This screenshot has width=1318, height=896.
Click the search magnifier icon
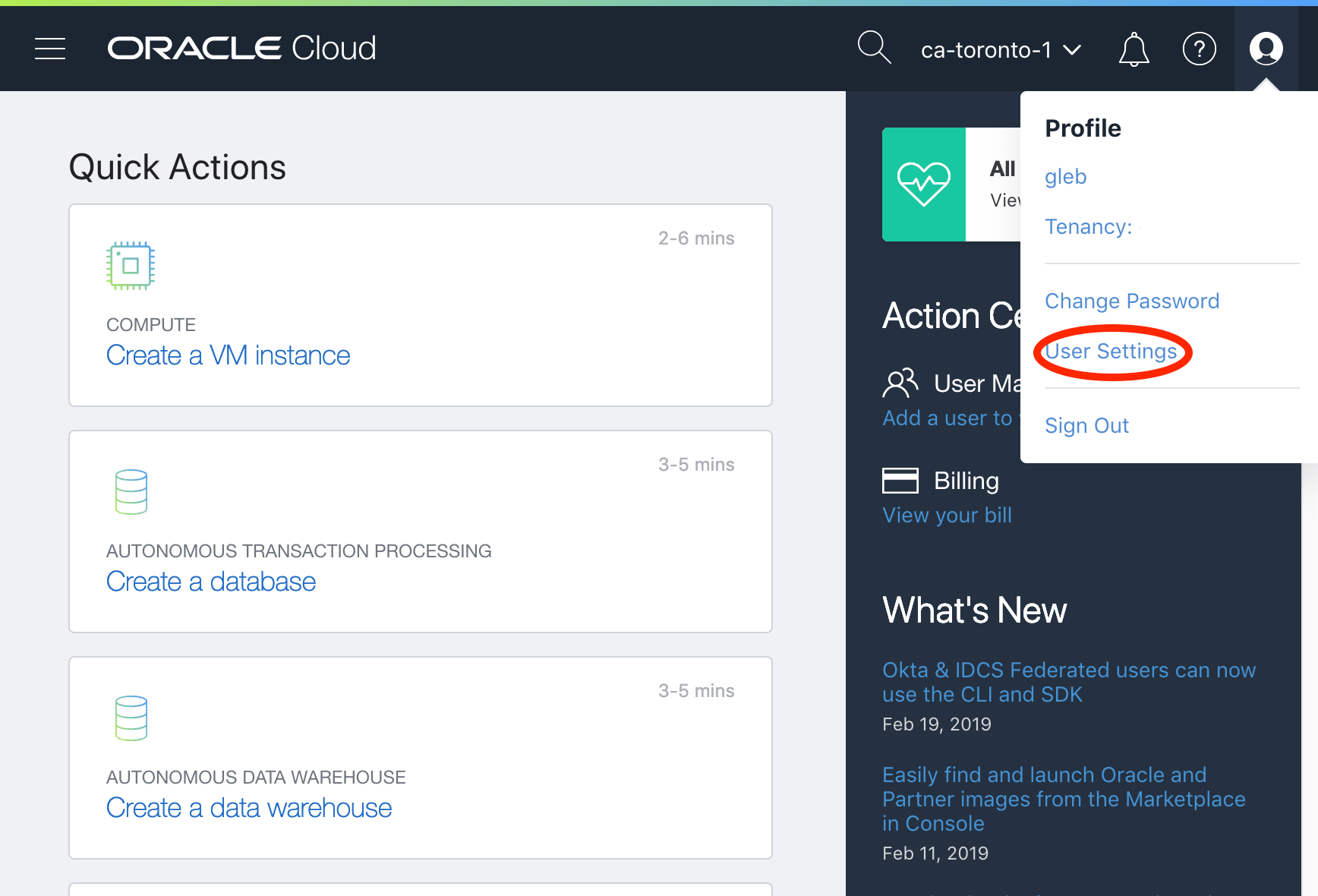873,48
